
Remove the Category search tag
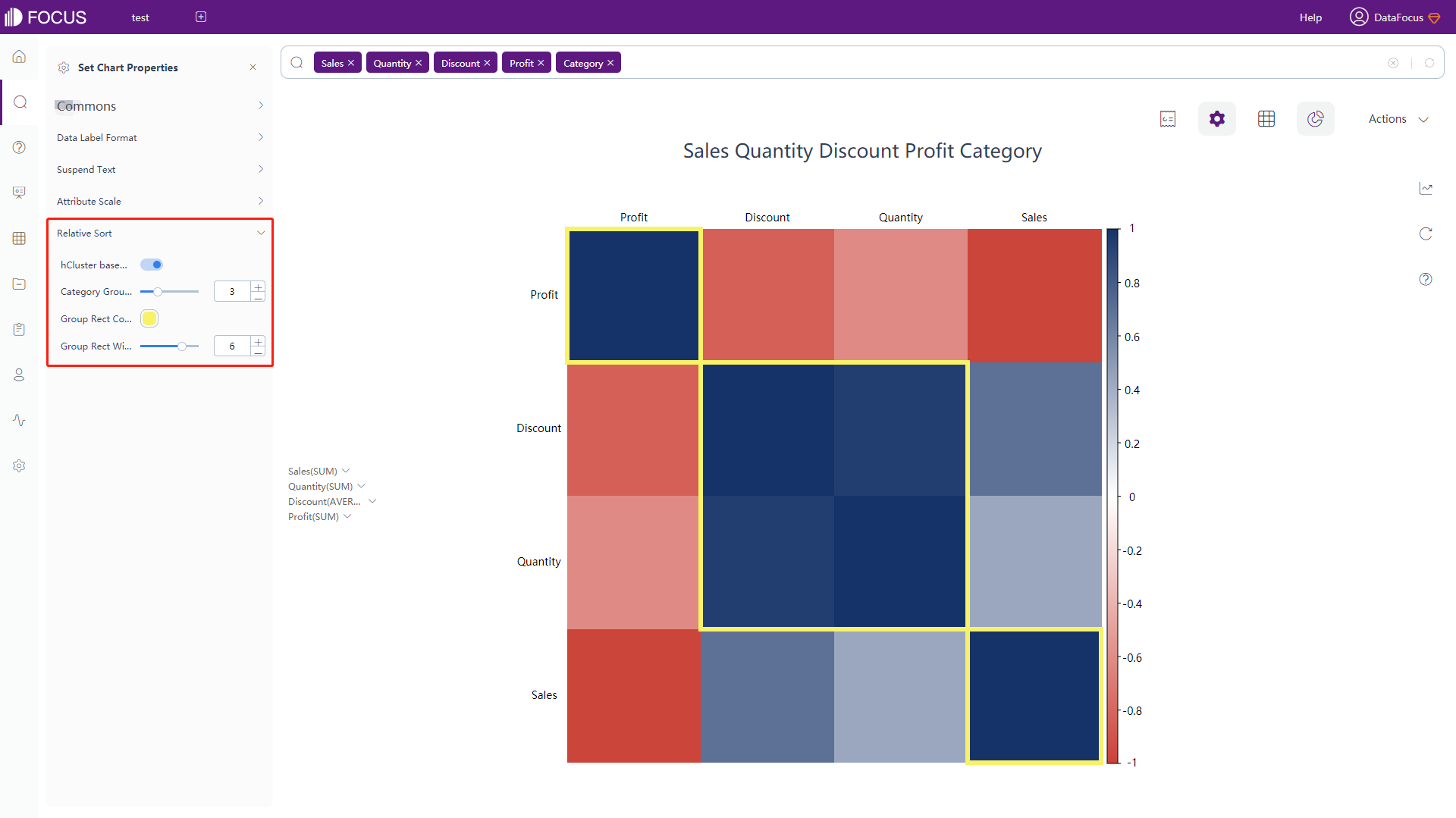click(610, 63)
